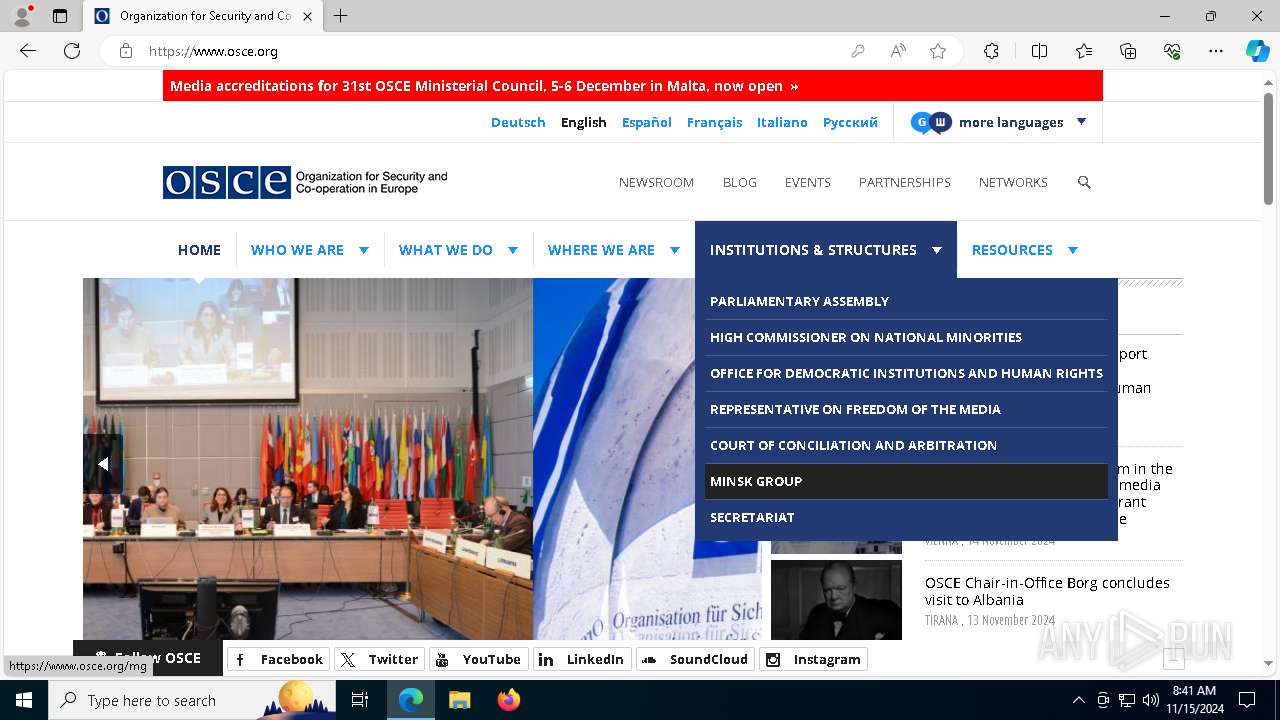Open the saved passwords key icon
Viewport: 1280px width, 720px height.
pos(857,51)
